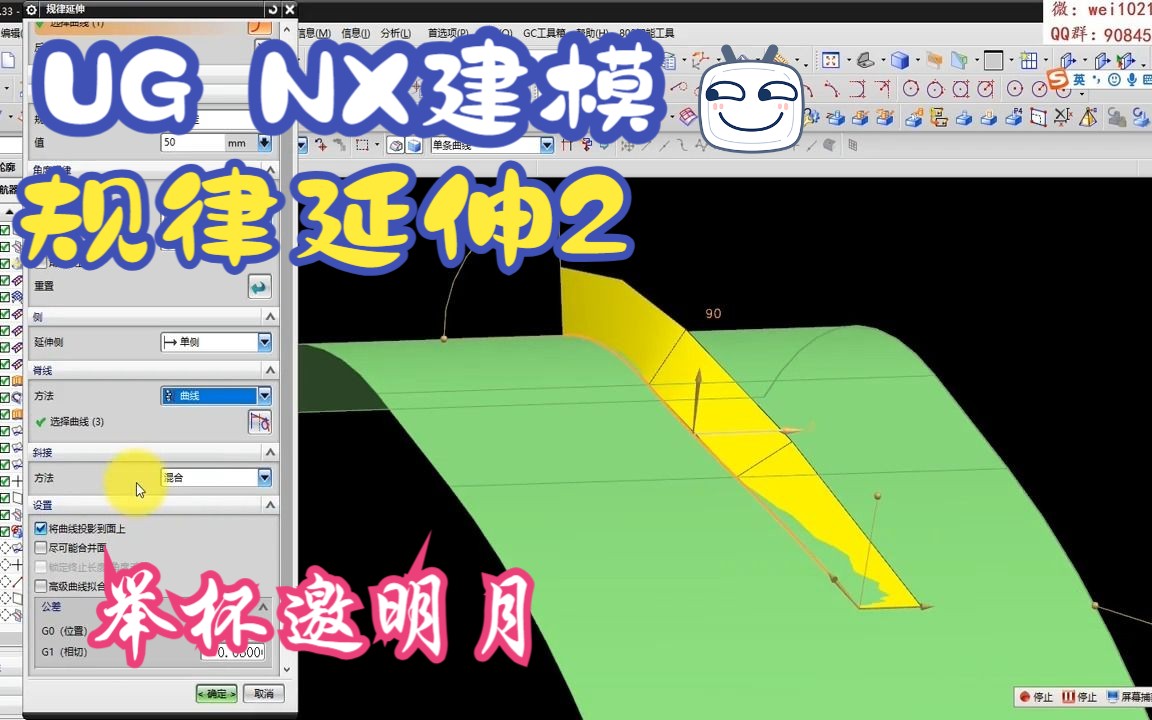Viewport: 1152px width, 720px height.
Task: Select the draft pyramid feature icon on toolbar
Action: [x=1086, y=118]
